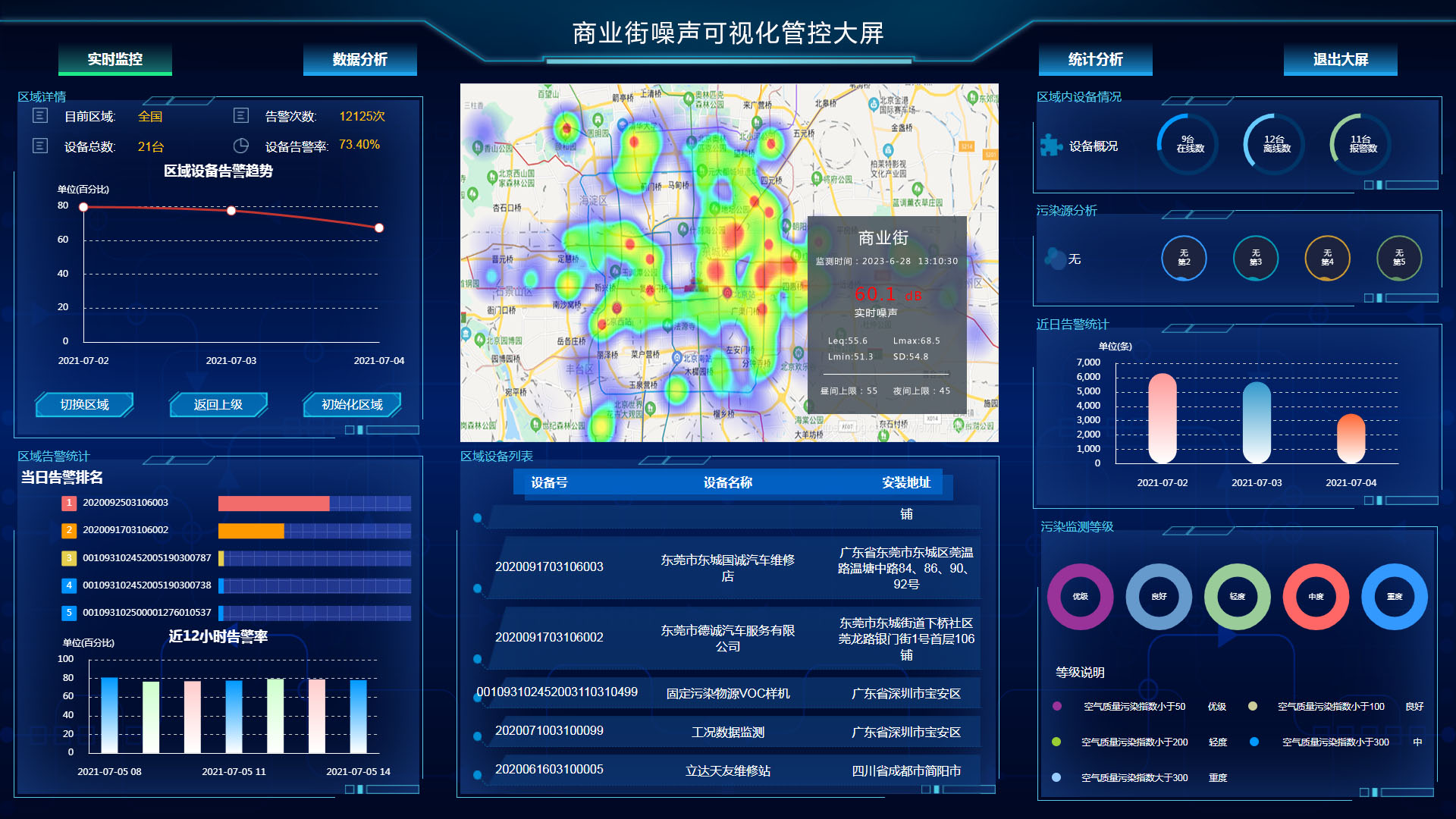
Task: Click the 切换区域 button
Action: [85, 404]
